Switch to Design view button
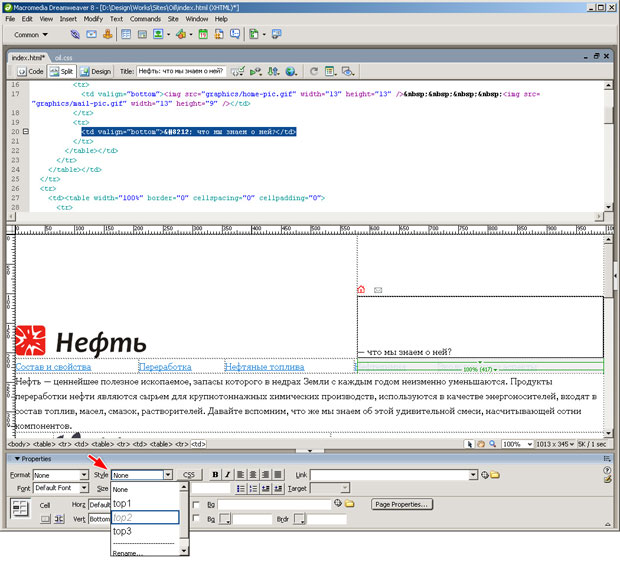 (96, 72)
